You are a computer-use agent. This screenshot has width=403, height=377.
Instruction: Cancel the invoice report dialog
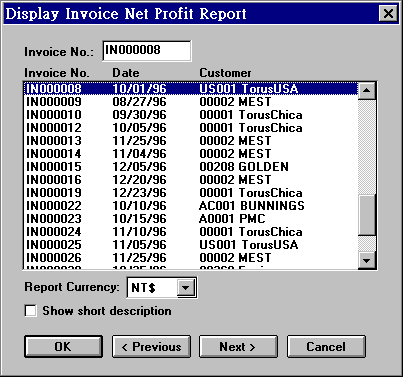coord(326,347)
